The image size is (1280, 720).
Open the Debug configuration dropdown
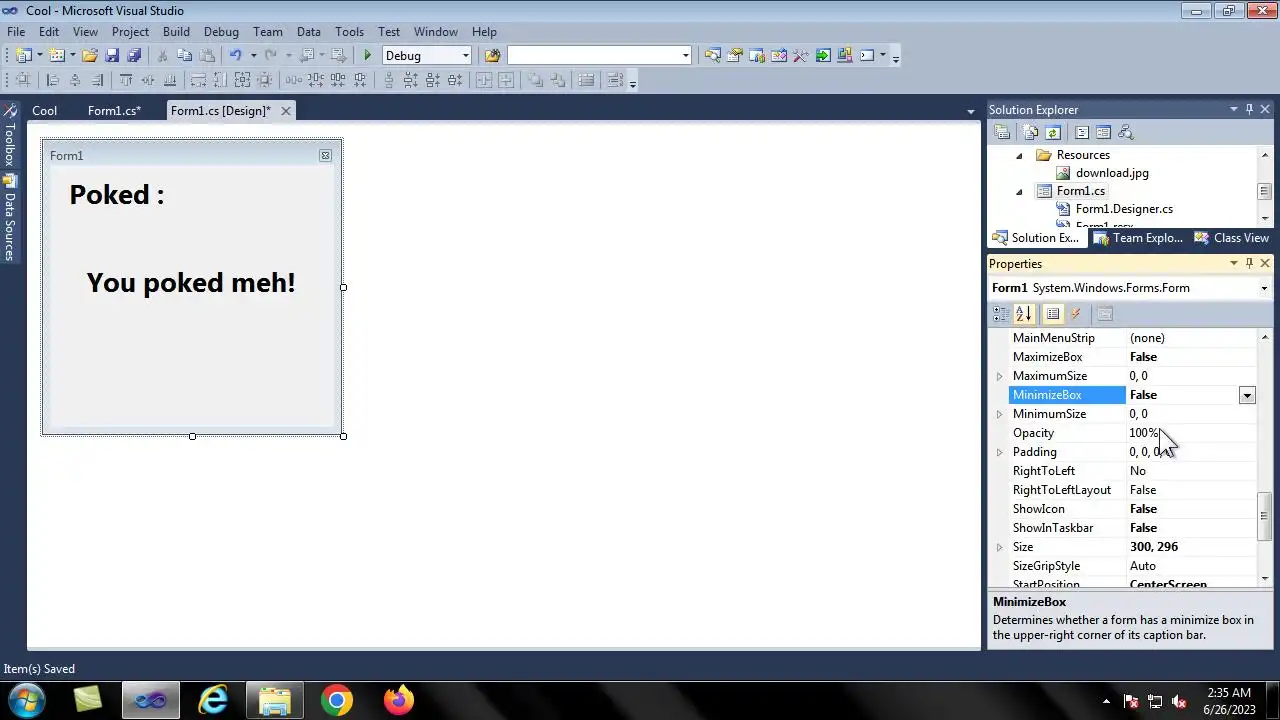point(465,56)
